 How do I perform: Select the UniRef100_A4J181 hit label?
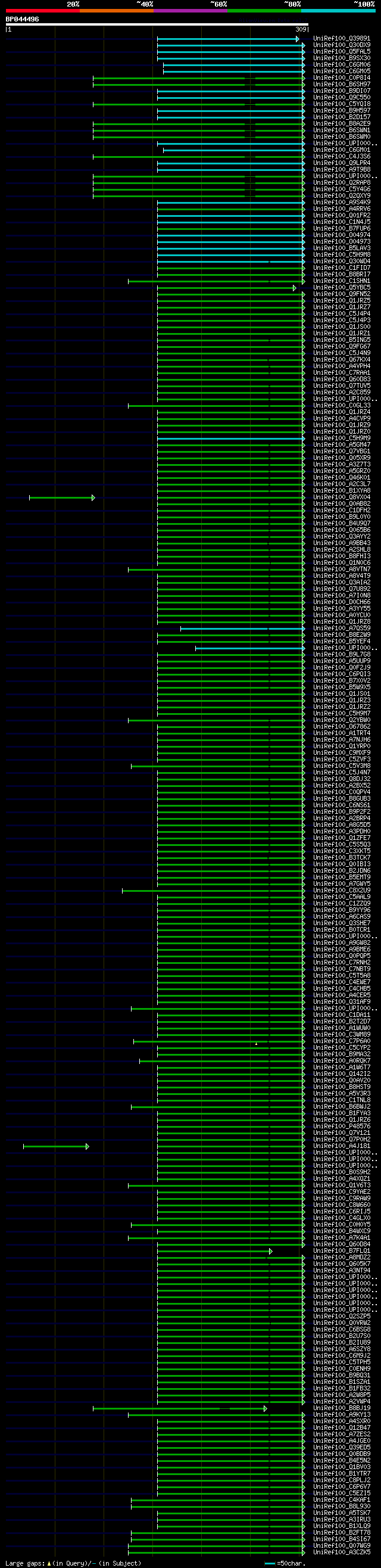[x=342, y=1146]
